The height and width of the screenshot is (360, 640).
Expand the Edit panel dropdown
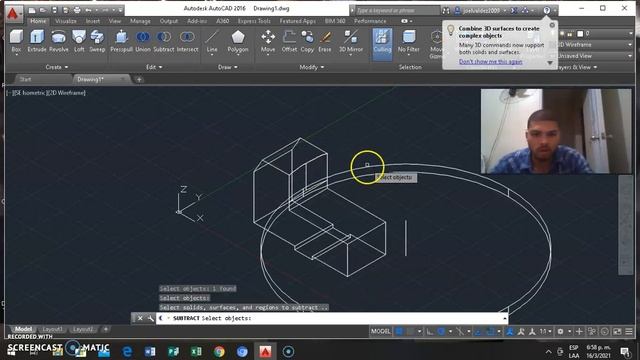154,67
